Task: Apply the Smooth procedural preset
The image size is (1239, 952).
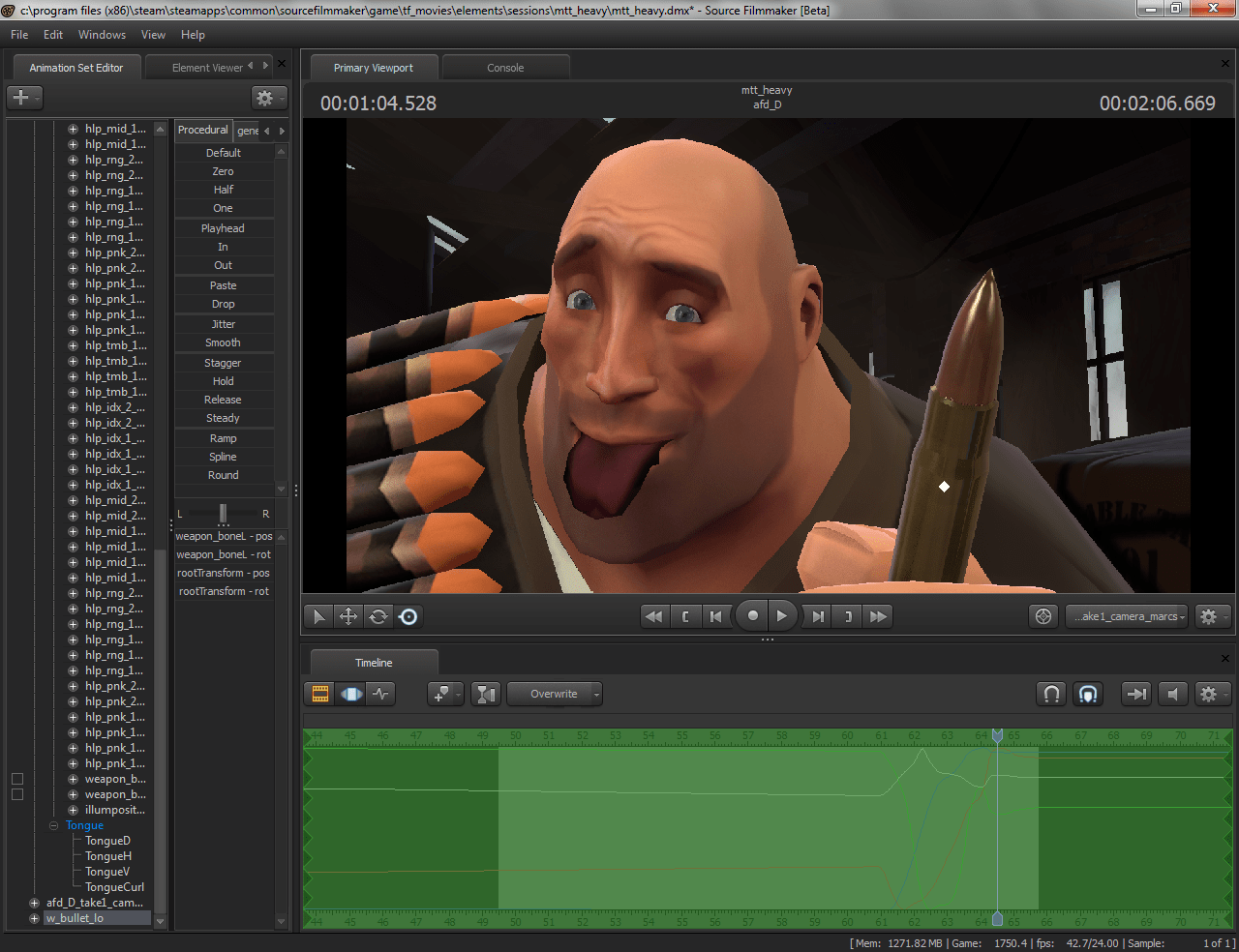Action: click(x=223, y=342)
